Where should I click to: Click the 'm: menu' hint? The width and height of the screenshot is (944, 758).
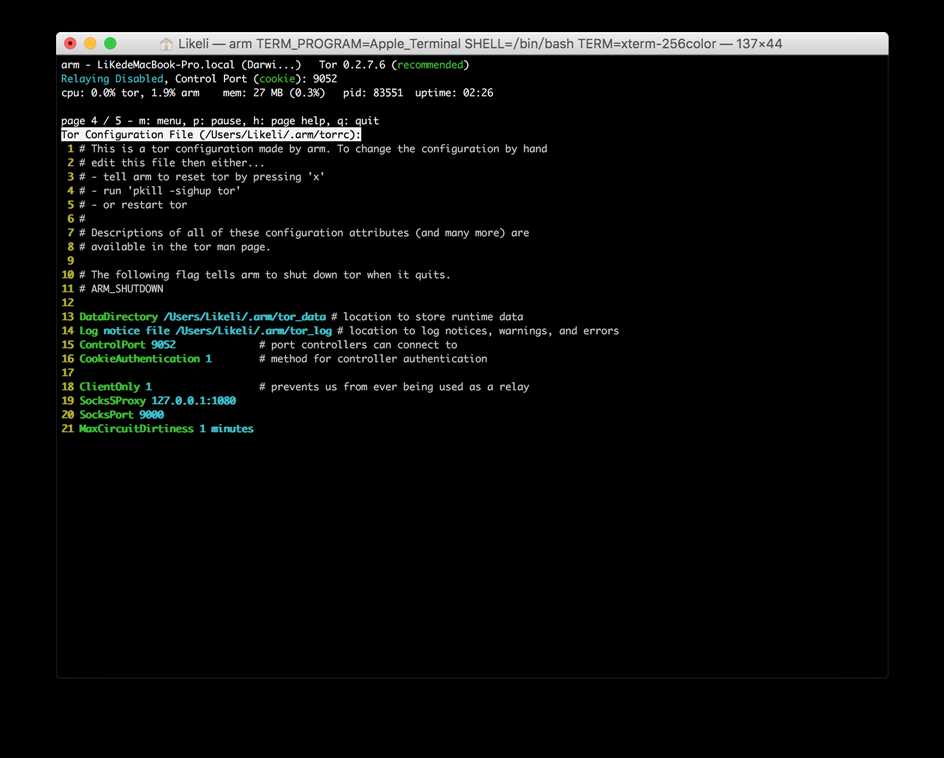[160, 121]
